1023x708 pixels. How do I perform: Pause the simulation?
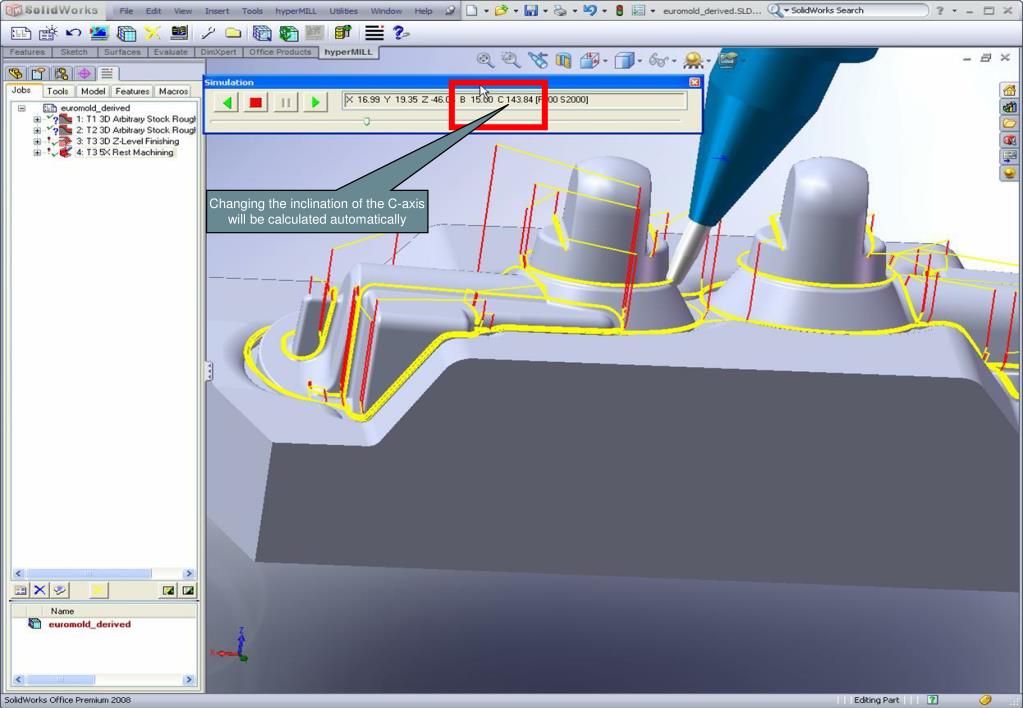284,101
